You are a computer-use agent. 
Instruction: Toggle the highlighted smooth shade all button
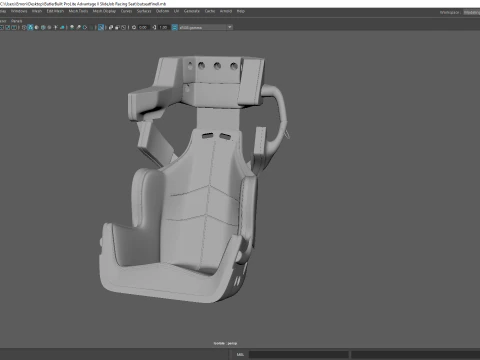(30, 27)
